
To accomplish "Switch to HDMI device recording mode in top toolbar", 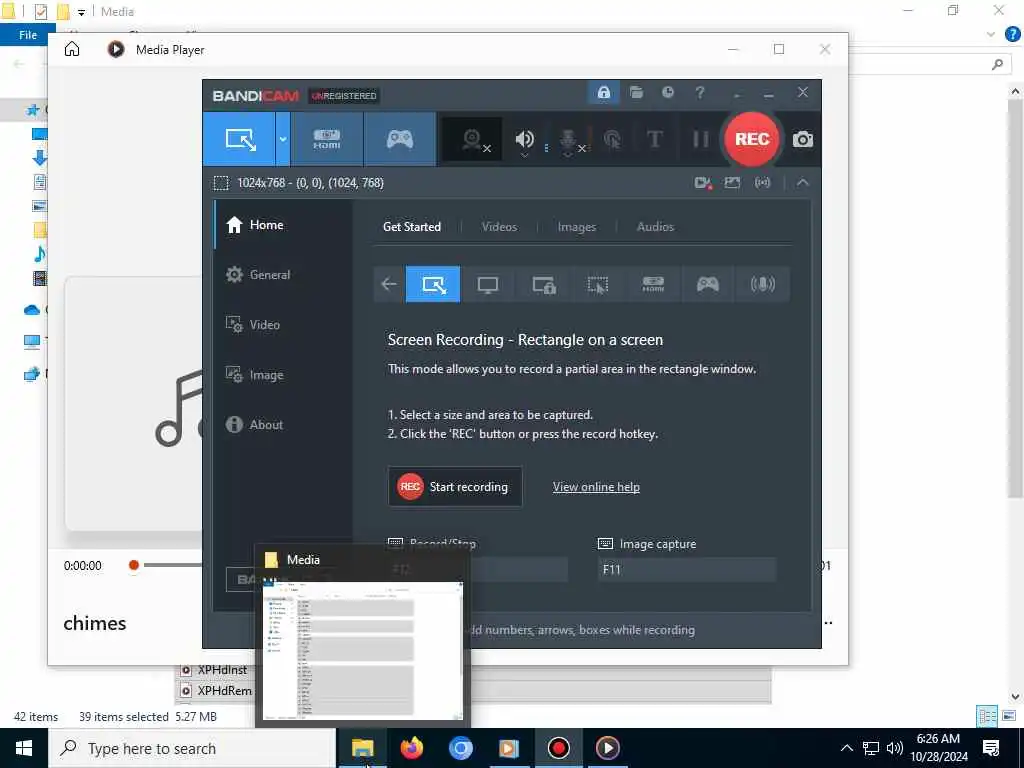I will click(x=327, y=139).
